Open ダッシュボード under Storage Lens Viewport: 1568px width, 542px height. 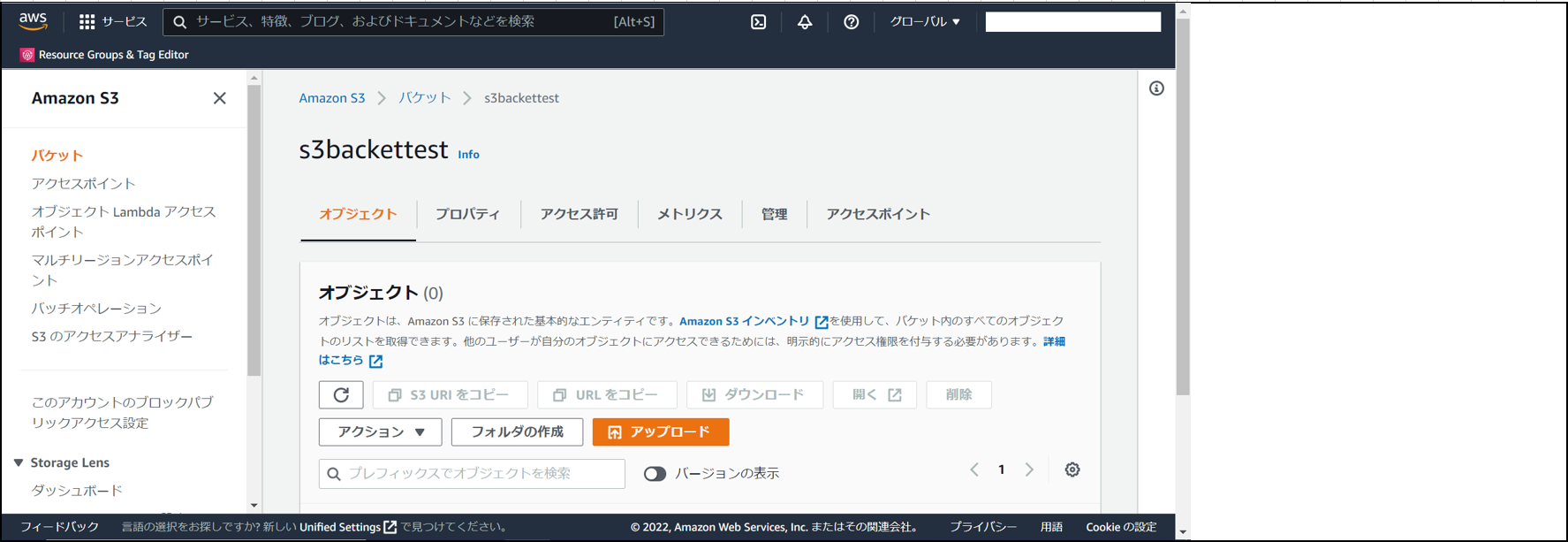(77, 491)
